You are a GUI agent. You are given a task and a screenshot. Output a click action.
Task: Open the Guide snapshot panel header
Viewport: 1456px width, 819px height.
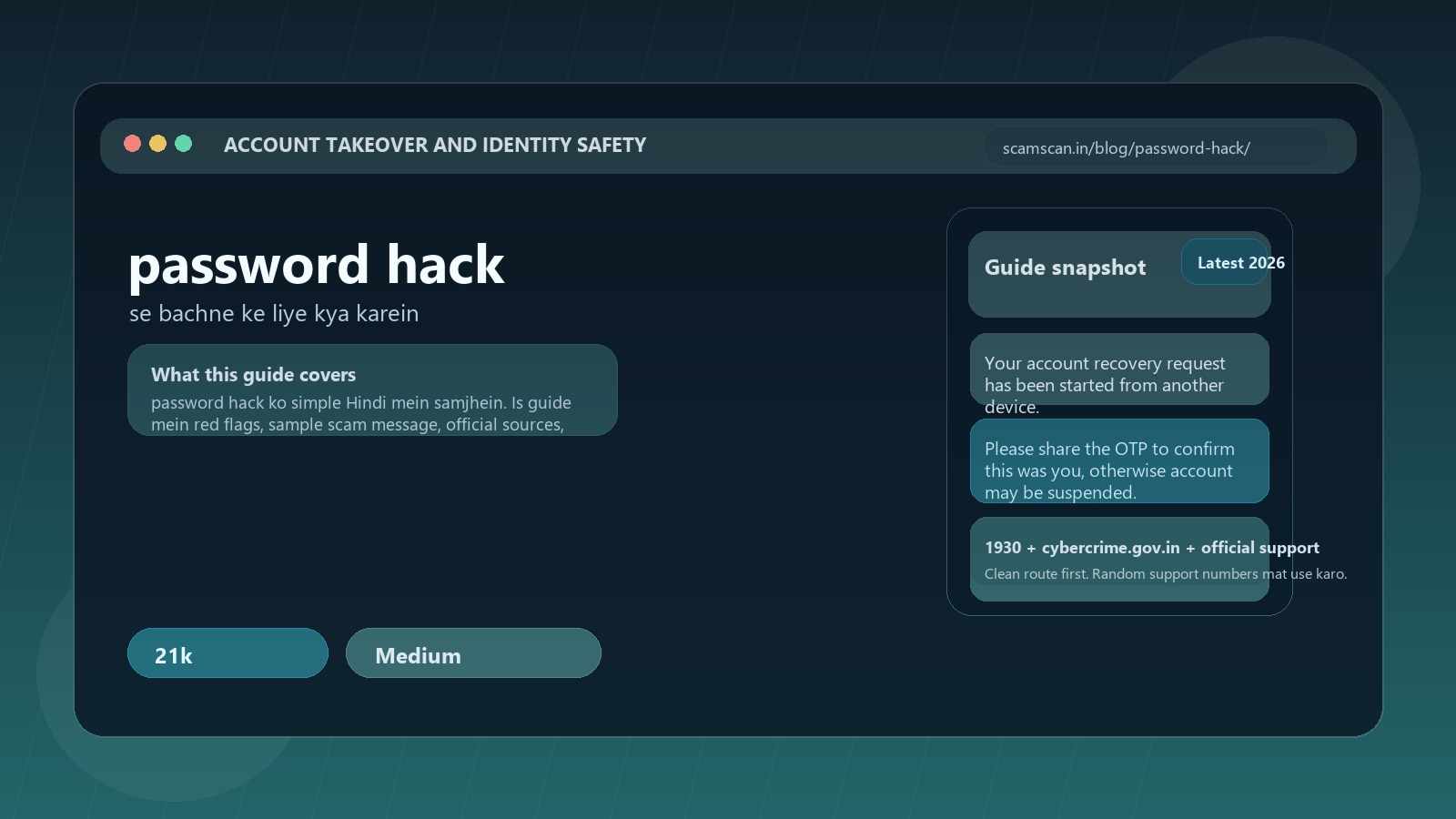coord(1065,268)
